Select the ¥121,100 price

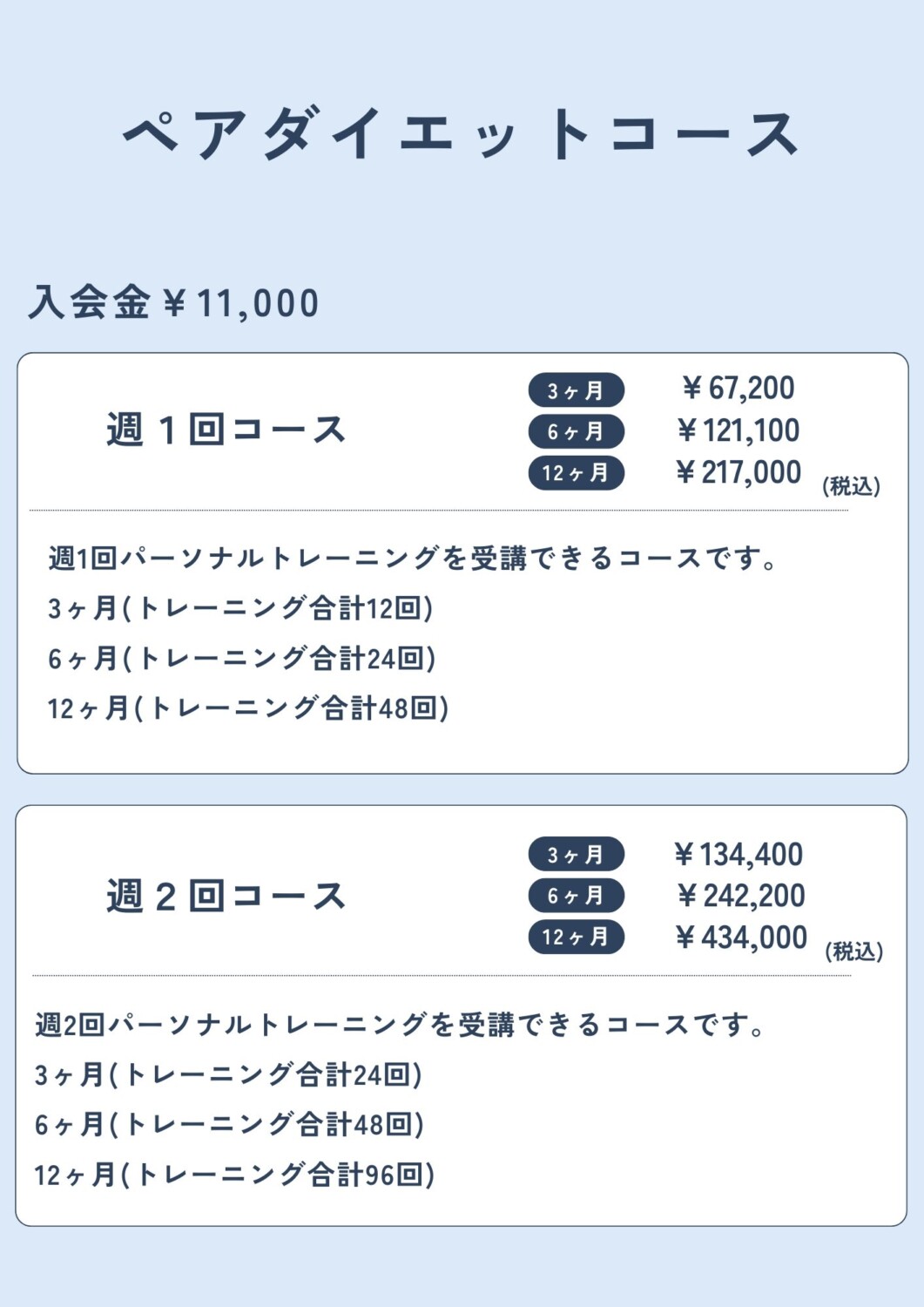point(738,430)
